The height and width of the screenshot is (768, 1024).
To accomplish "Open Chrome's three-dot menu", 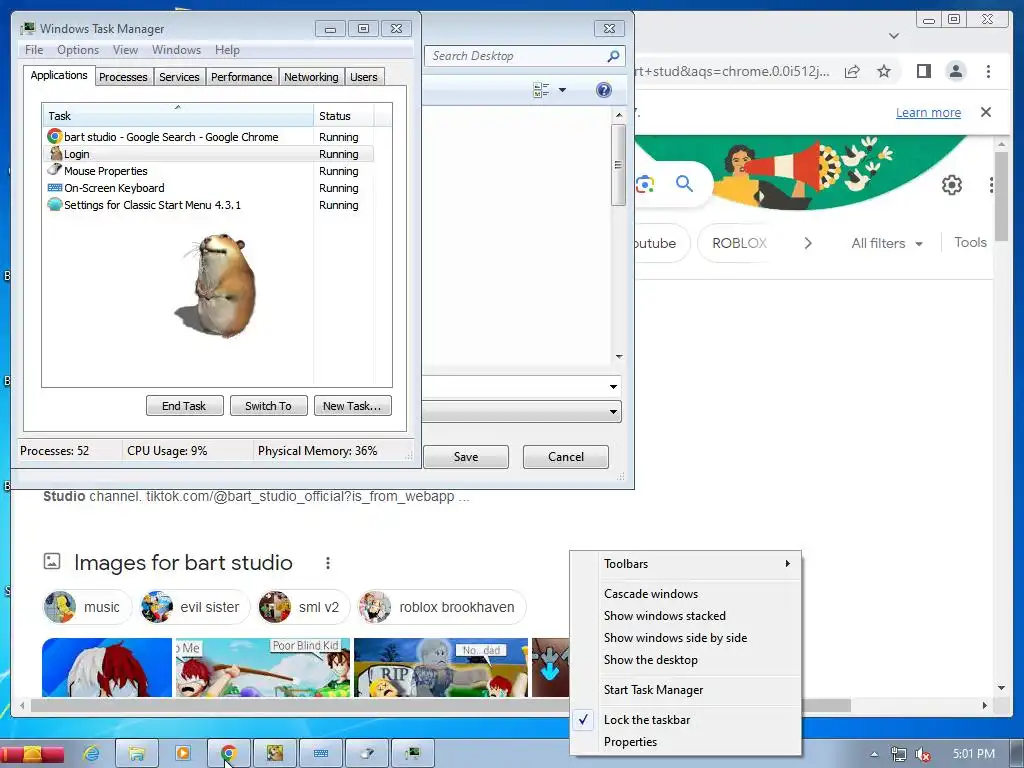I will coord(988,71).
